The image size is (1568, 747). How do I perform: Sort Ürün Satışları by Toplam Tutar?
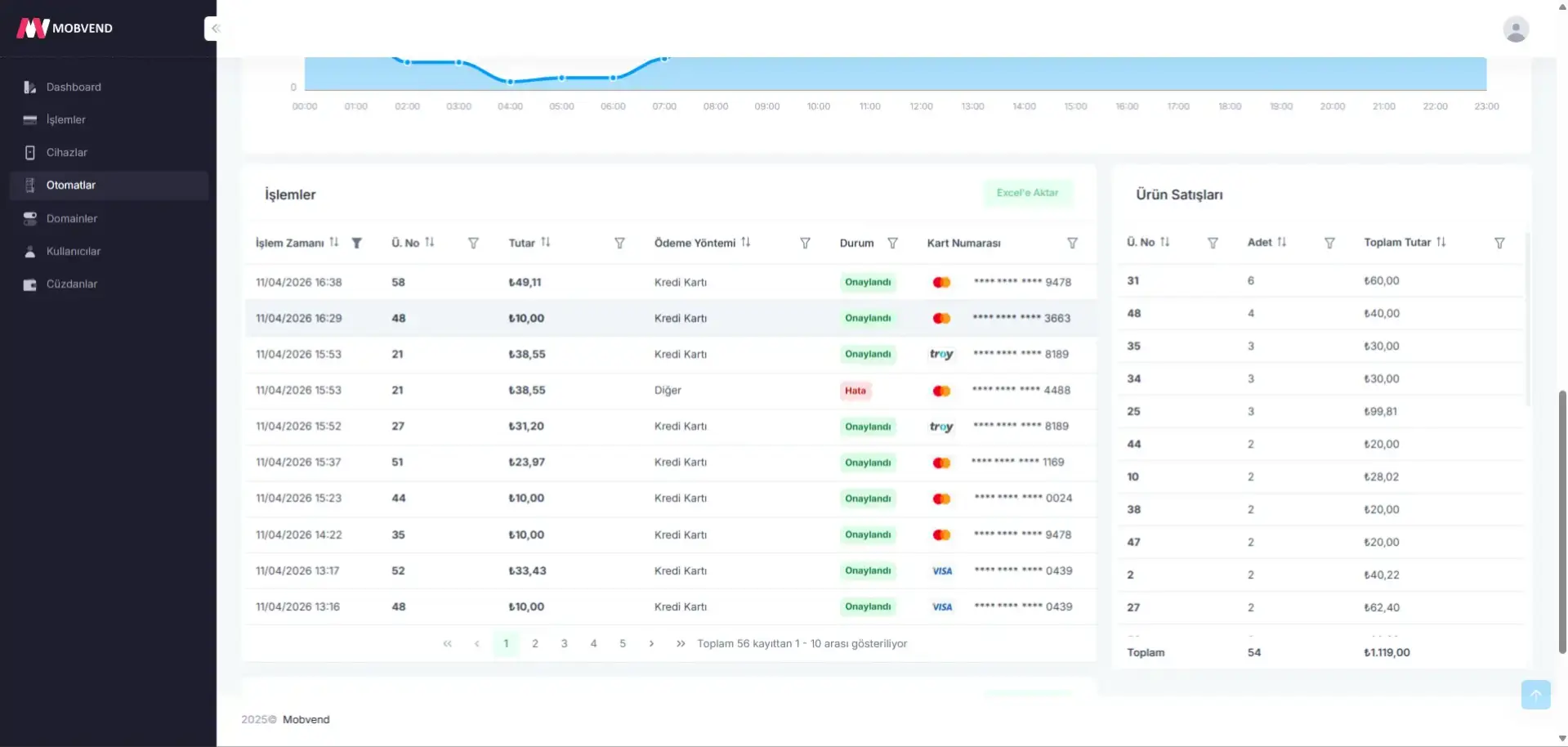pyautogui.click(x=1441, y=243)
